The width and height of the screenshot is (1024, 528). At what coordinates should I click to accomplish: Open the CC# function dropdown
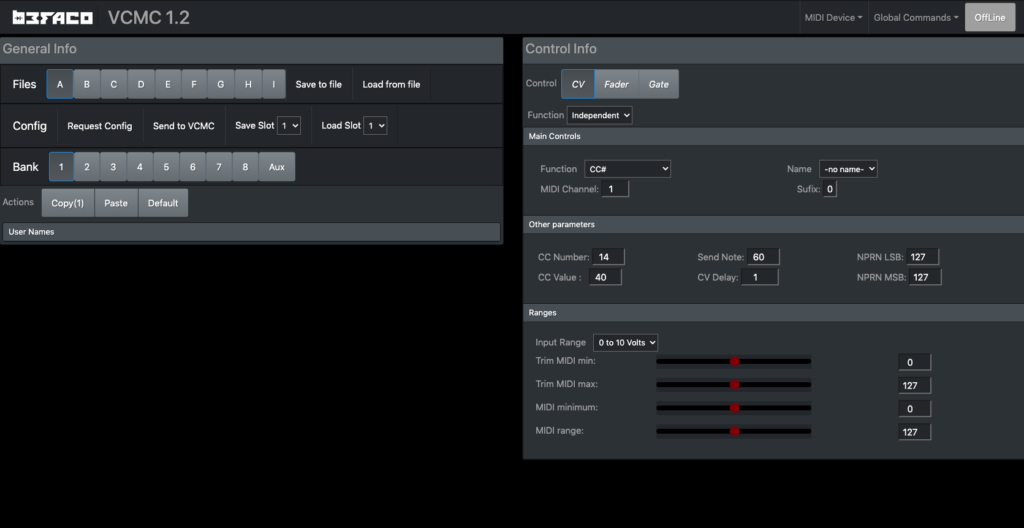628,169
